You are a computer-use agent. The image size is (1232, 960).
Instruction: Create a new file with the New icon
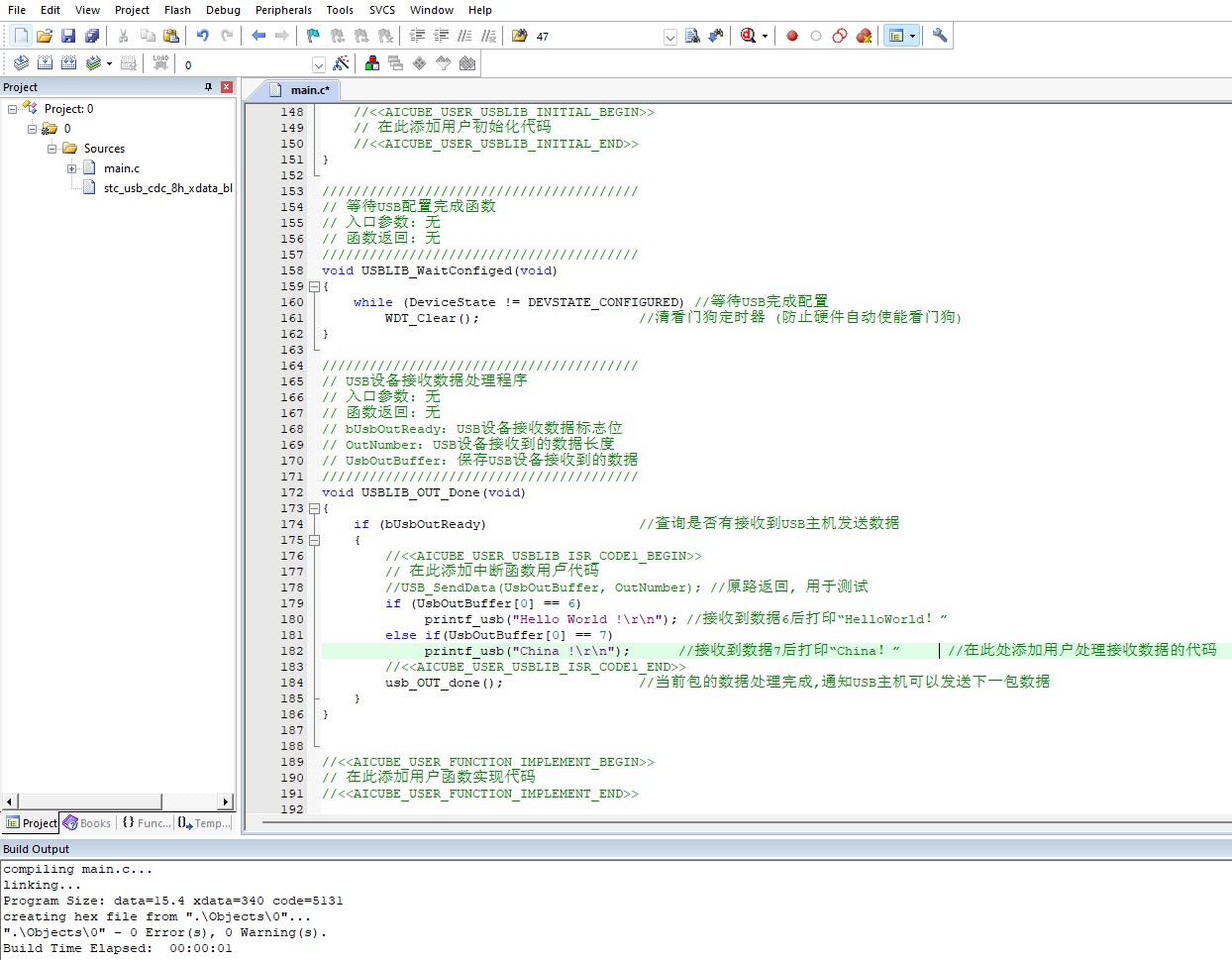point(21,36)
